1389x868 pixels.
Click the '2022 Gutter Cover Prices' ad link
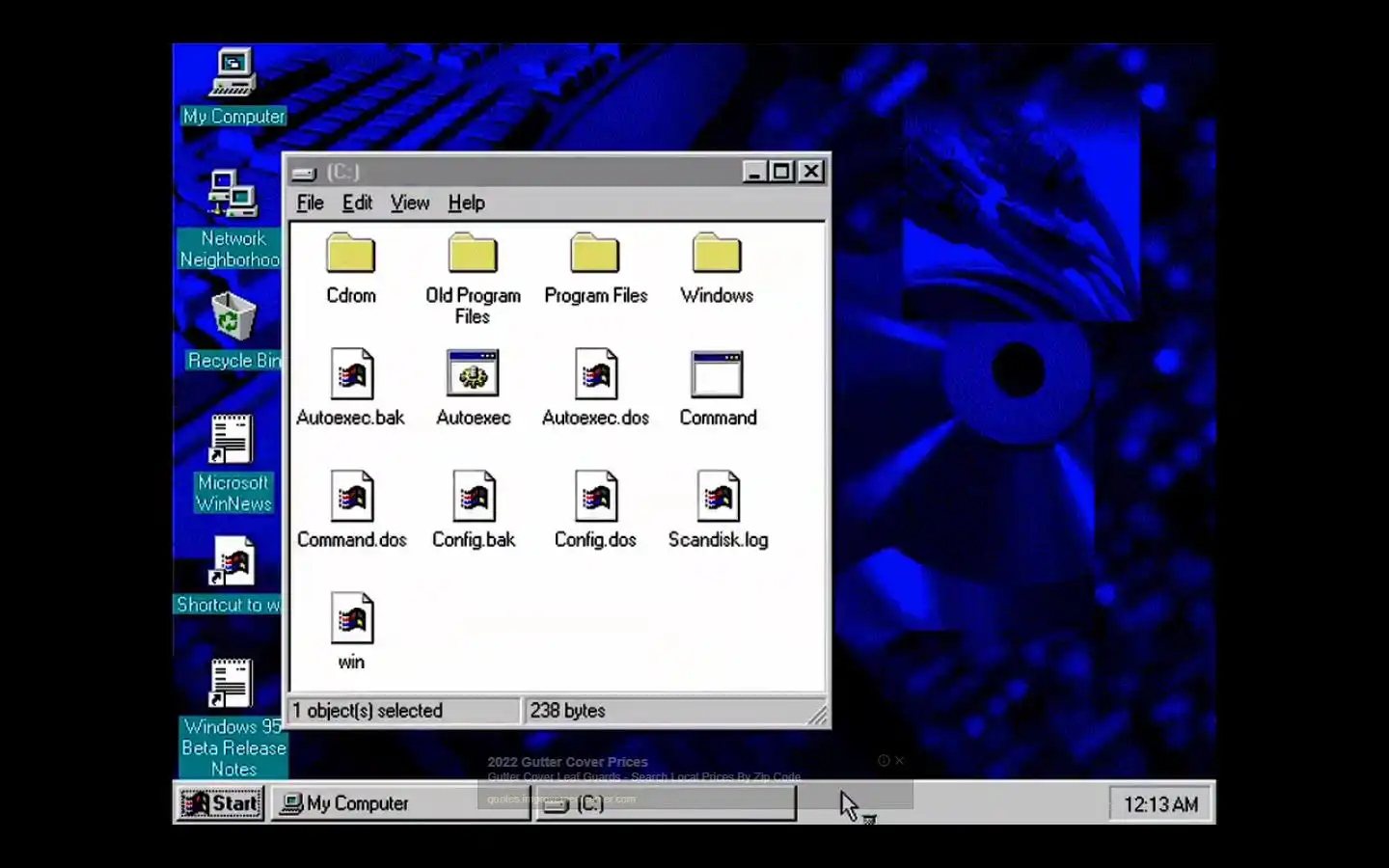tap(567, 762)
